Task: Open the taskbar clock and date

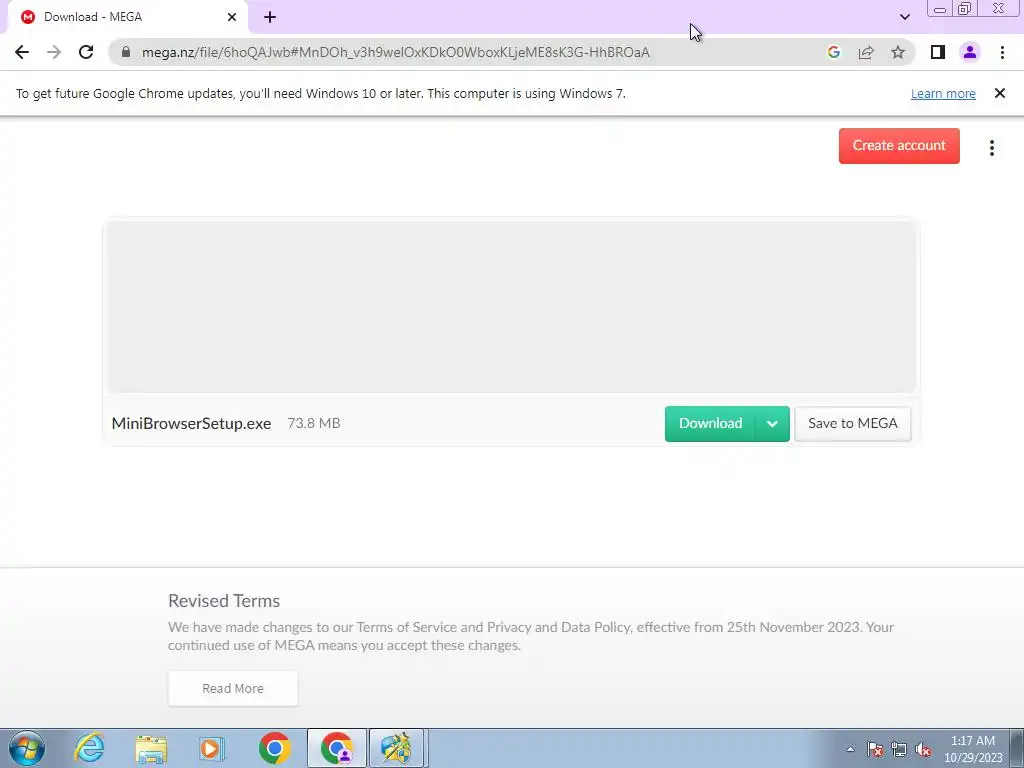Action: coord(973,749)
